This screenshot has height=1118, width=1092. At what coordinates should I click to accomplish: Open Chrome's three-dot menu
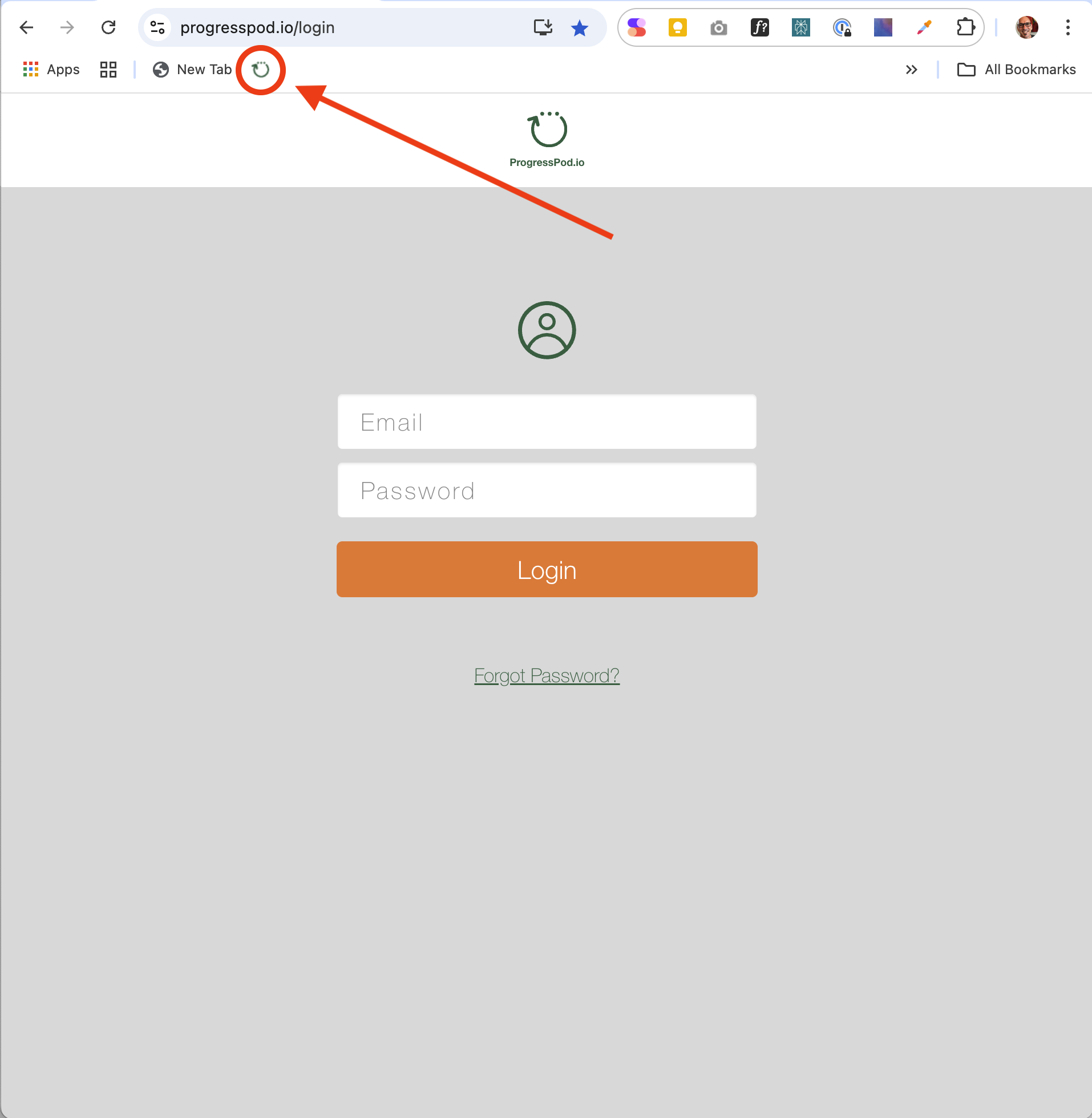pyautogui.click(x=1067, y=27)
